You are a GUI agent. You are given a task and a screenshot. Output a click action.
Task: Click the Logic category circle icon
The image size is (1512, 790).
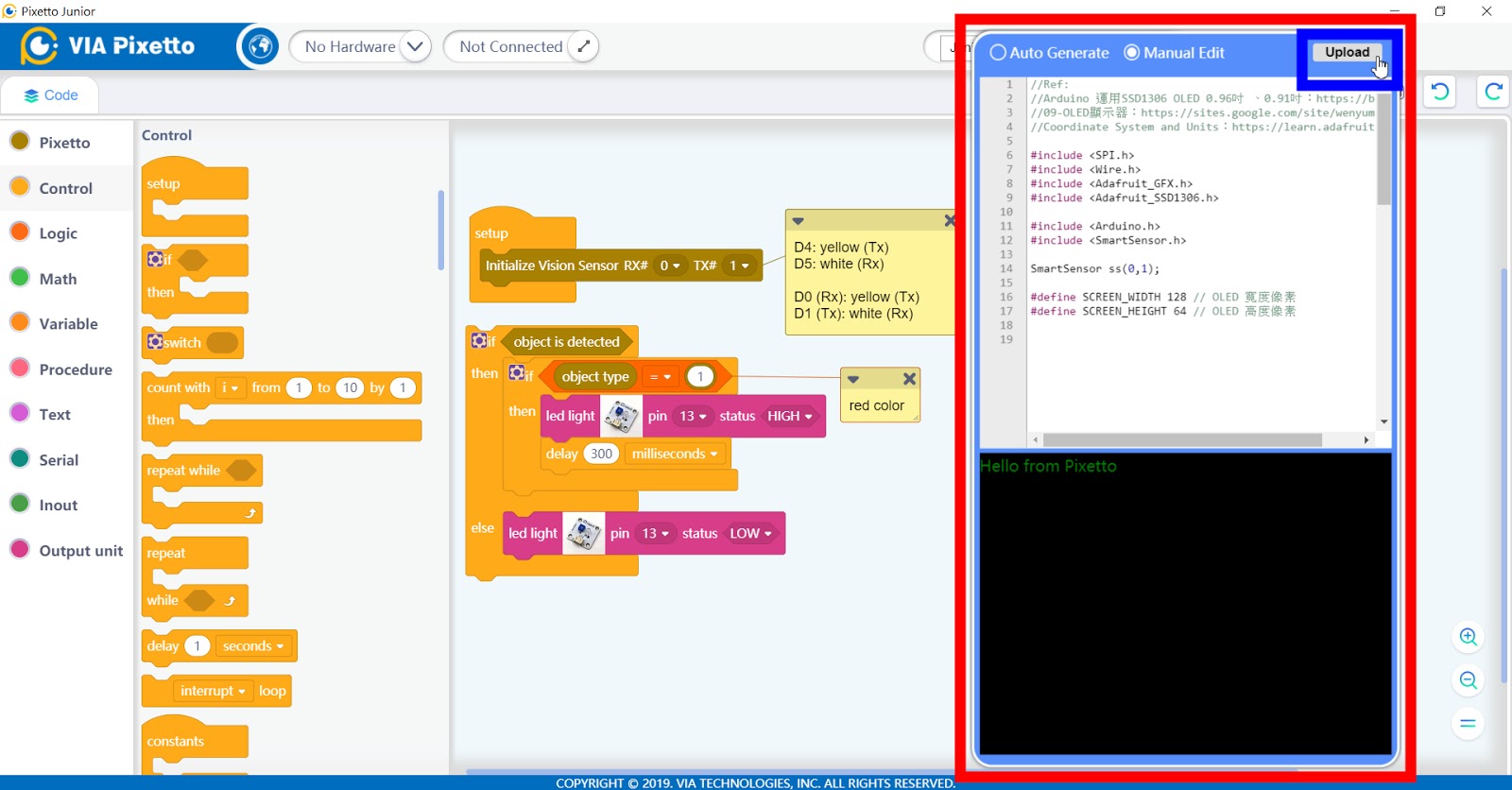pyautogui.click(x=20, y=232)
